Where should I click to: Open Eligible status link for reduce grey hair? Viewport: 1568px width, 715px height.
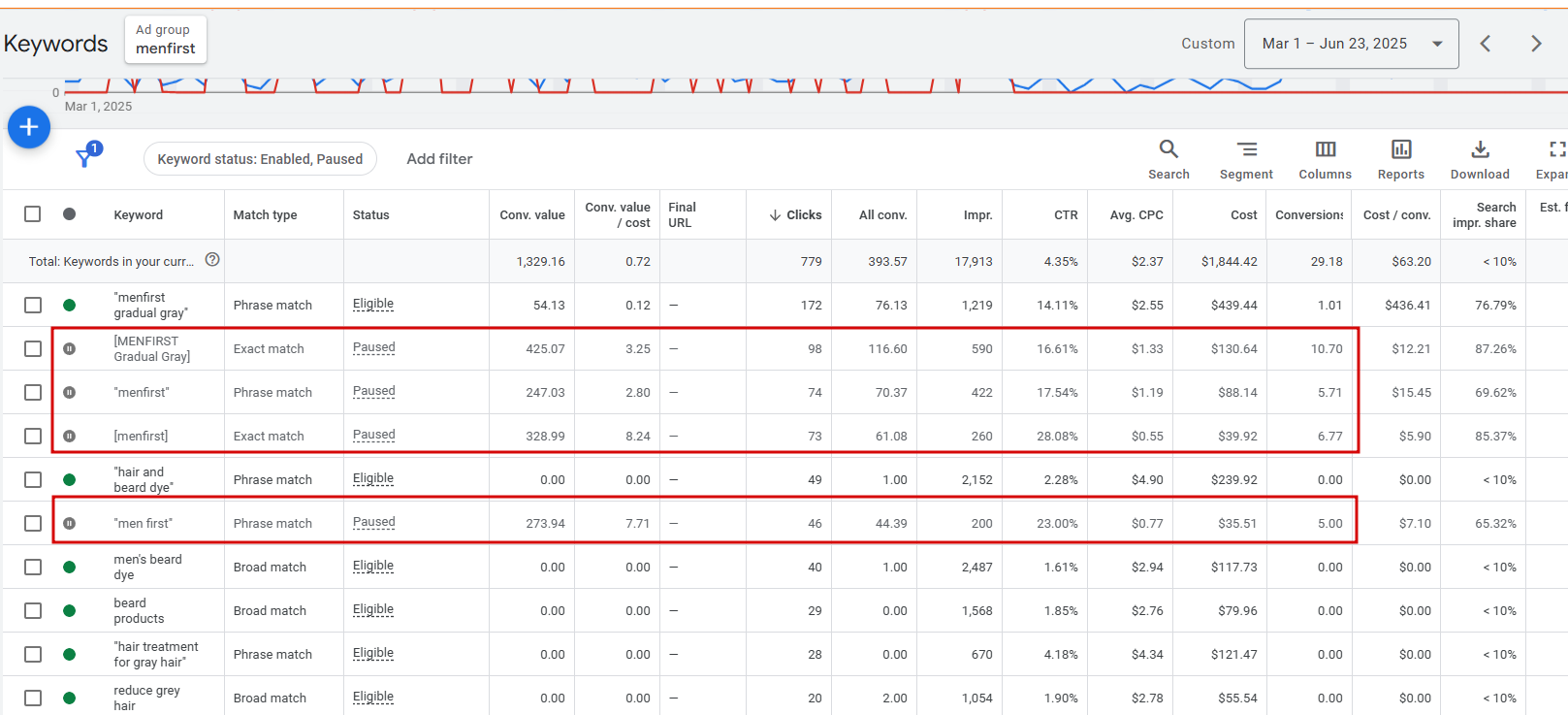point(373,697)
